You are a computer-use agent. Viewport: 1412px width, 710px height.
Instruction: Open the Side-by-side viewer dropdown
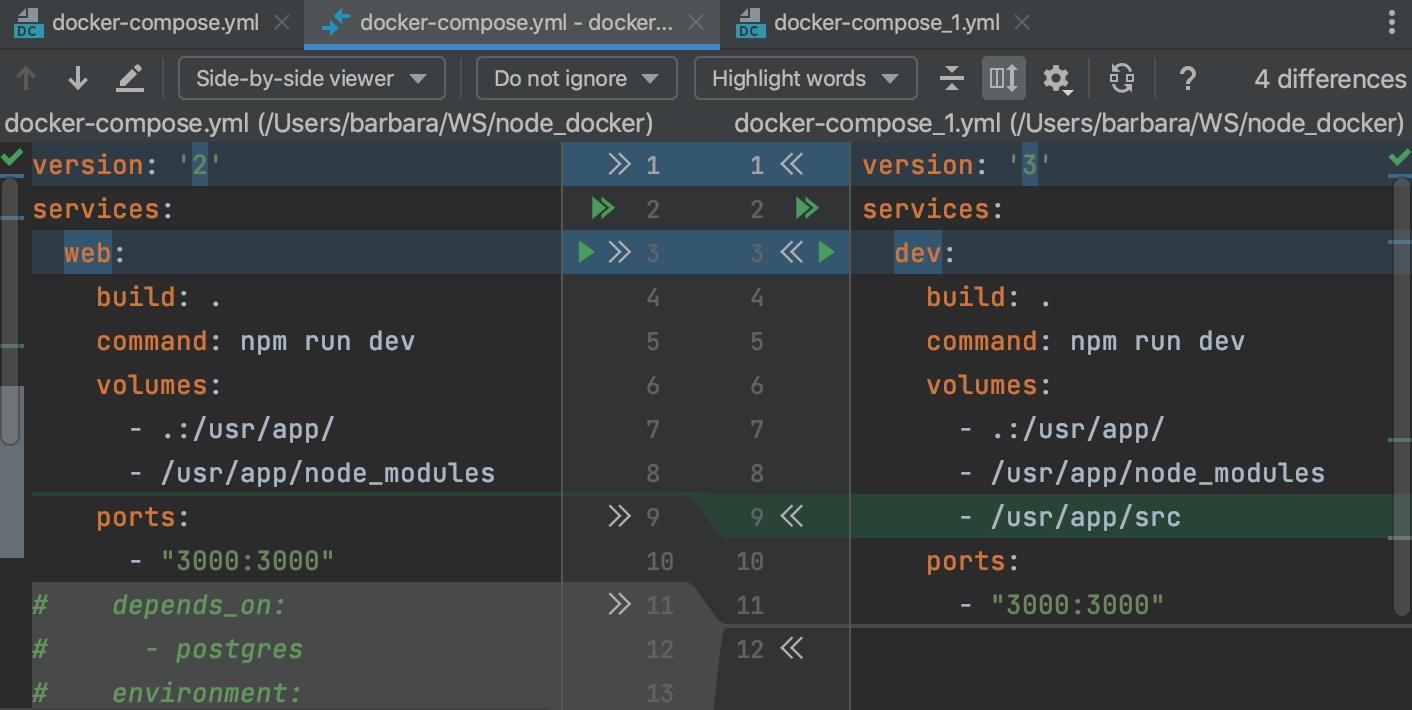pyautogui.click(x=311, y=79)
